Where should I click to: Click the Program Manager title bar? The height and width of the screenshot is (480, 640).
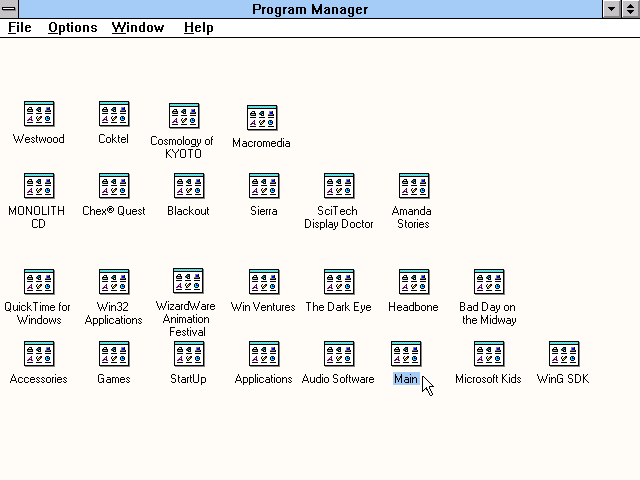coord(310,9)
